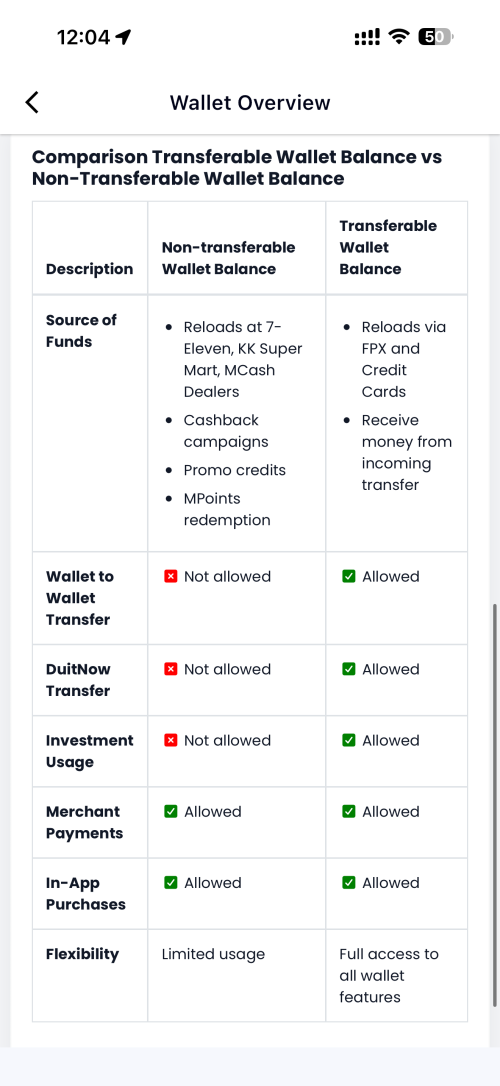
Task: Tap transferable green check for DuitNow Transfer
Action: point(348,669)
